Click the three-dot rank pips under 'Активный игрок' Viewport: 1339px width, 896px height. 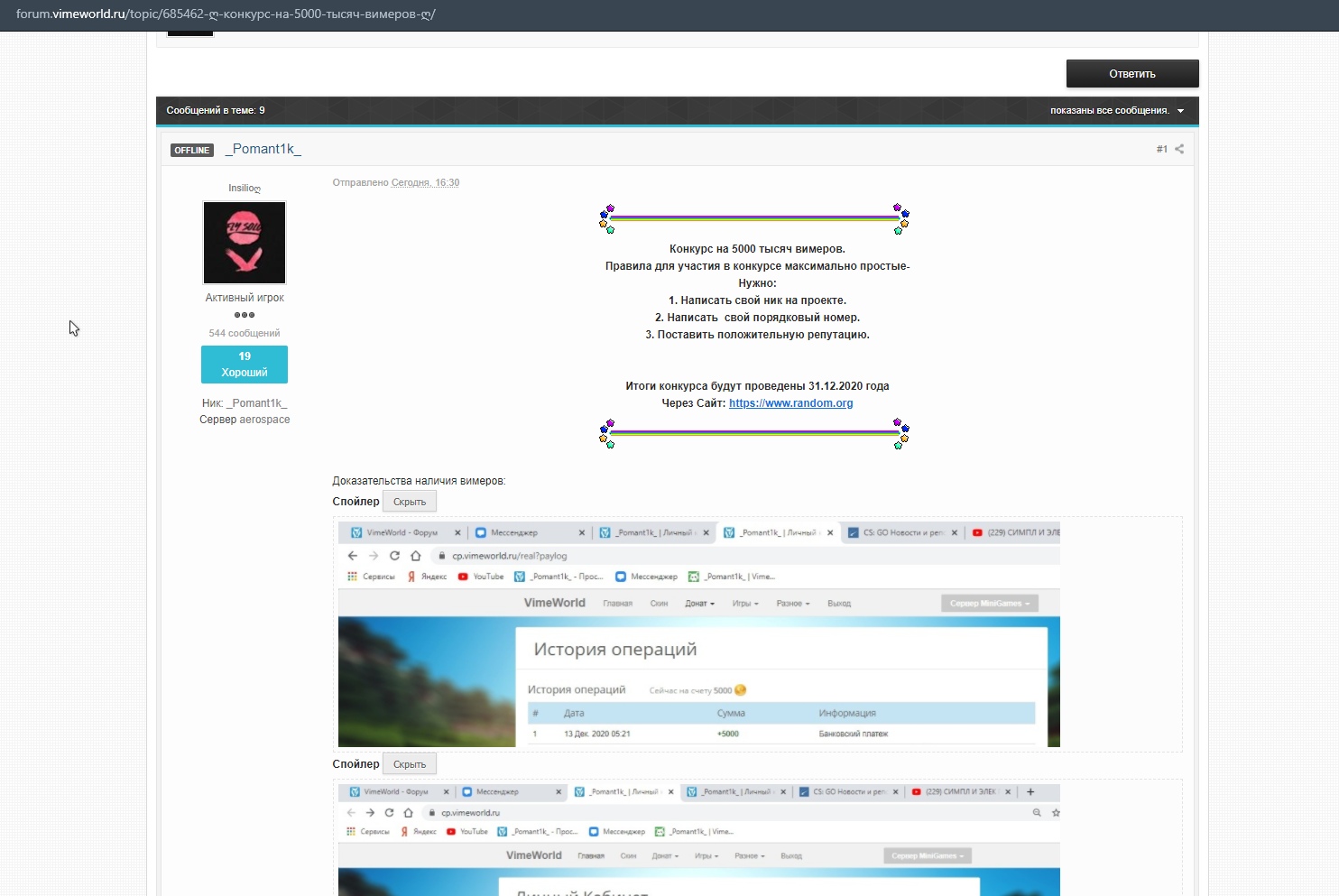(x=245, y=315)
